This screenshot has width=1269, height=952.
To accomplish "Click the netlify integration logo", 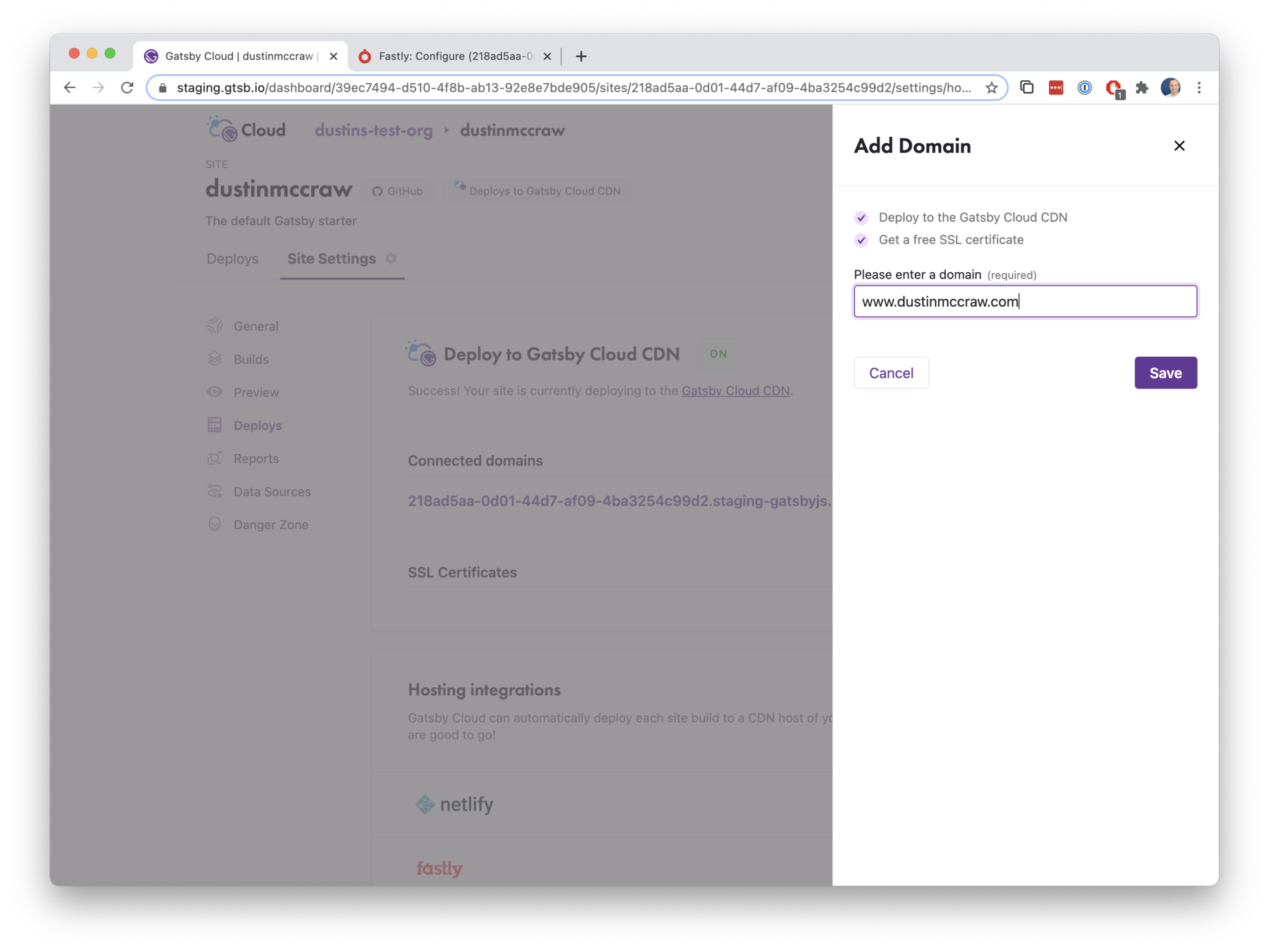I will click(x=454, y=805).
